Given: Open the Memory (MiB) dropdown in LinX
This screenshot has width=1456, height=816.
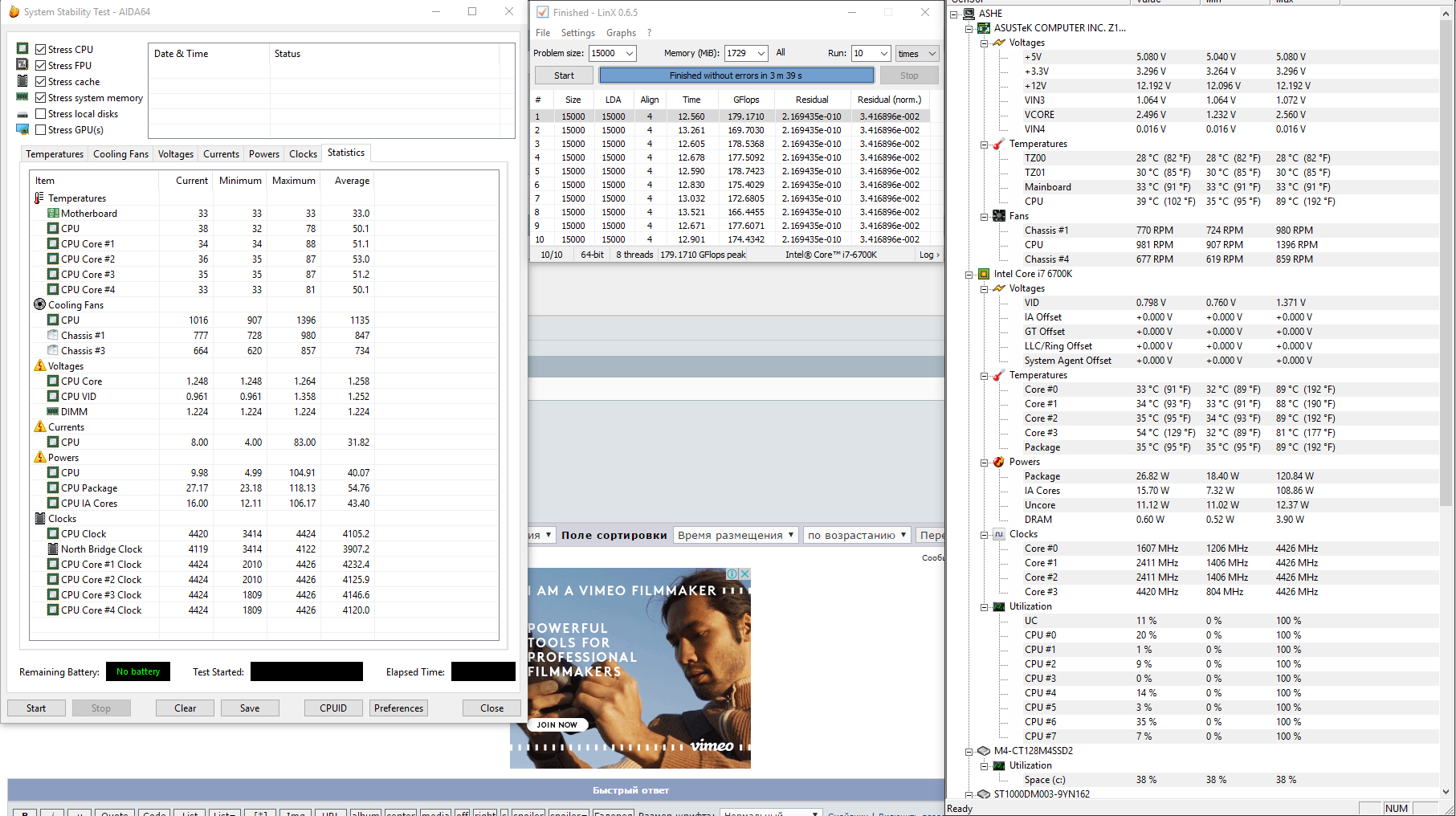Looking at the screenshot, I should pyautogui.click(x=761, y=53).
